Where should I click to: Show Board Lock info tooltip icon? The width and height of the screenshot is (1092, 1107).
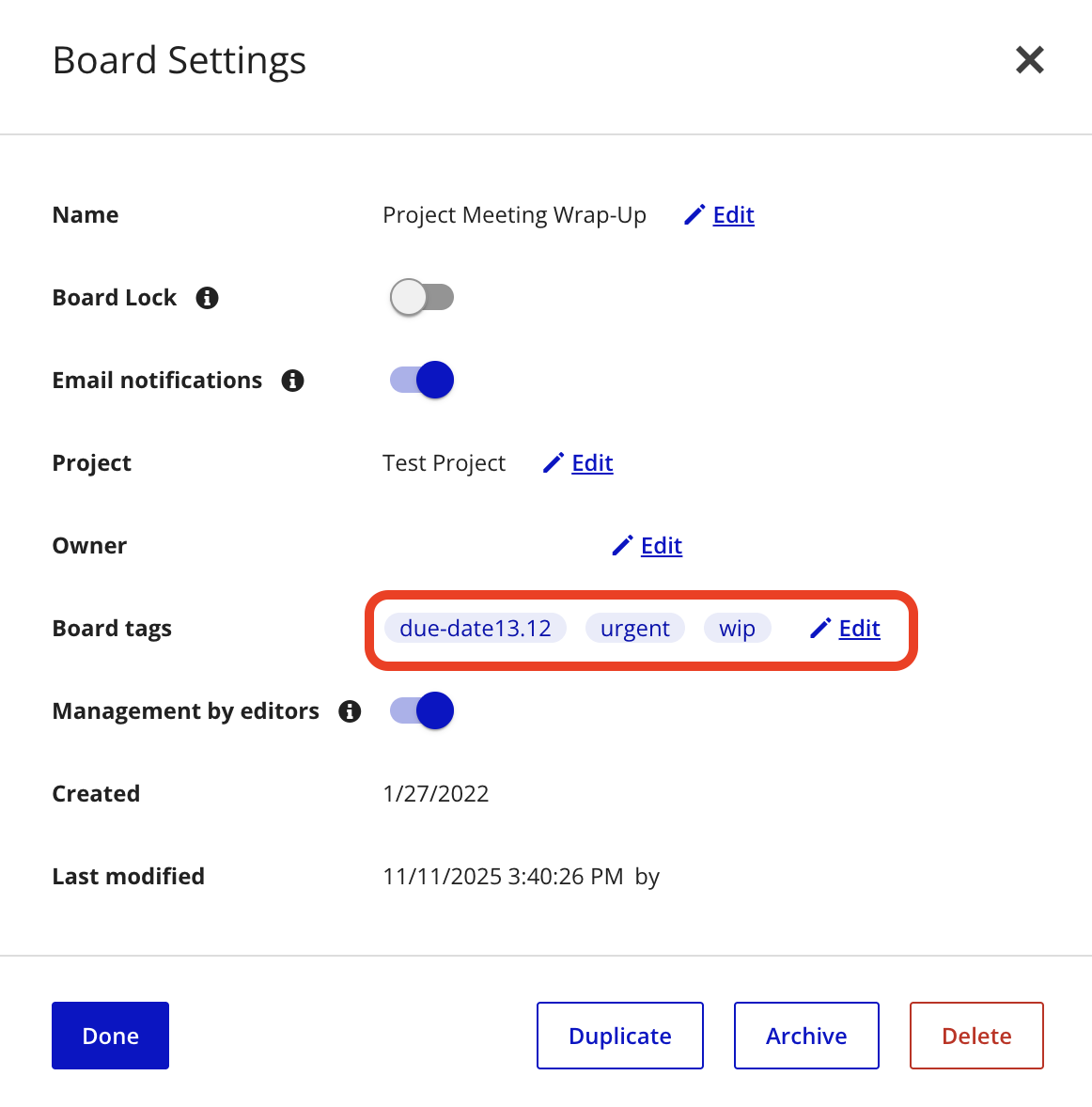[x=207, y=298]
